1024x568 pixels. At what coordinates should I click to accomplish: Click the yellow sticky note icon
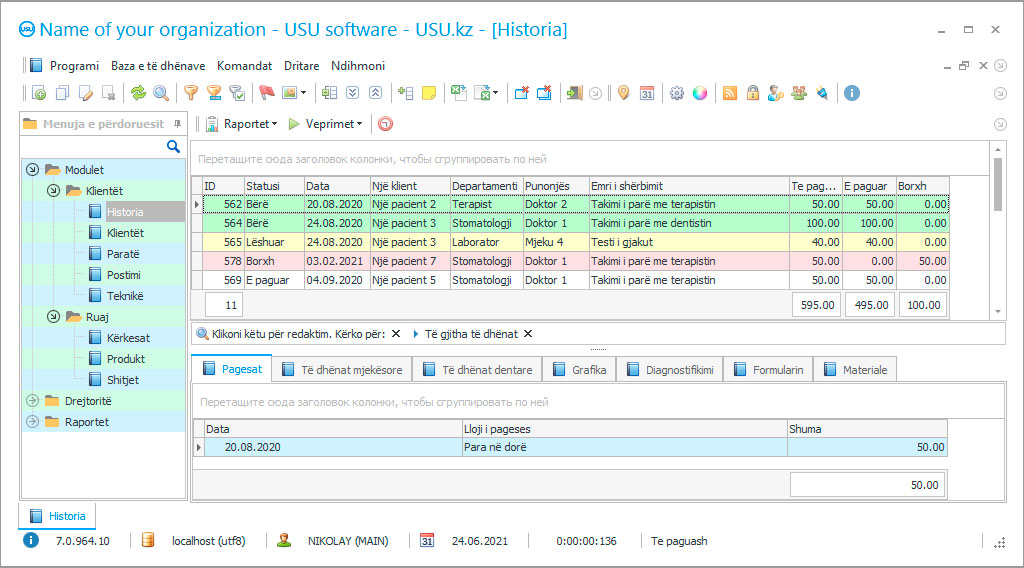(429, 93)
